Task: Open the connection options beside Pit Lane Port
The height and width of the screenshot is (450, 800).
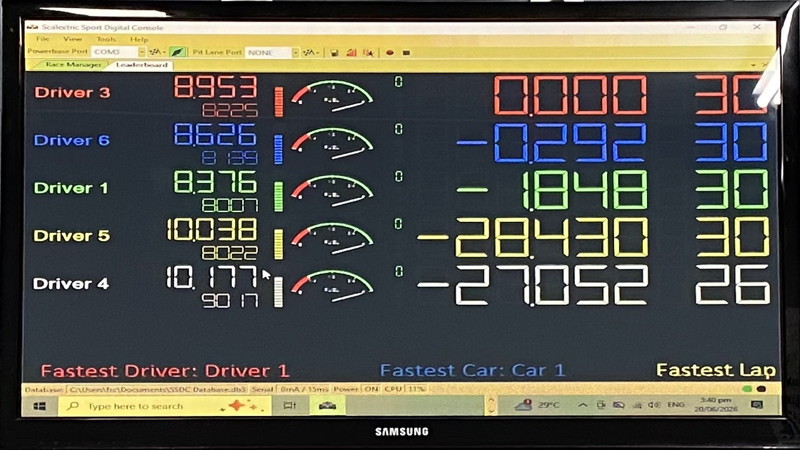Action: click(x=311, y=53)
